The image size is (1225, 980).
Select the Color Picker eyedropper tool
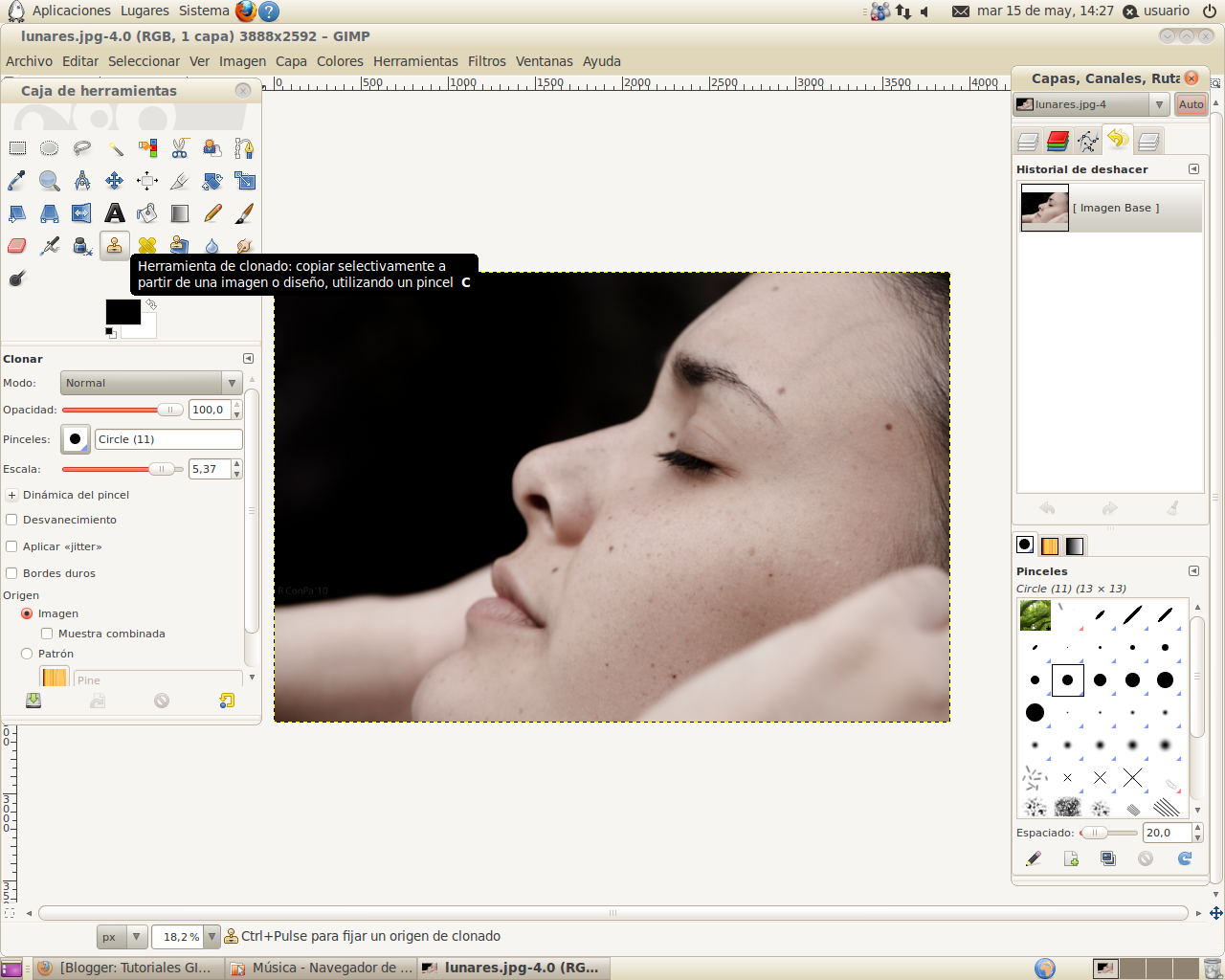17,181
